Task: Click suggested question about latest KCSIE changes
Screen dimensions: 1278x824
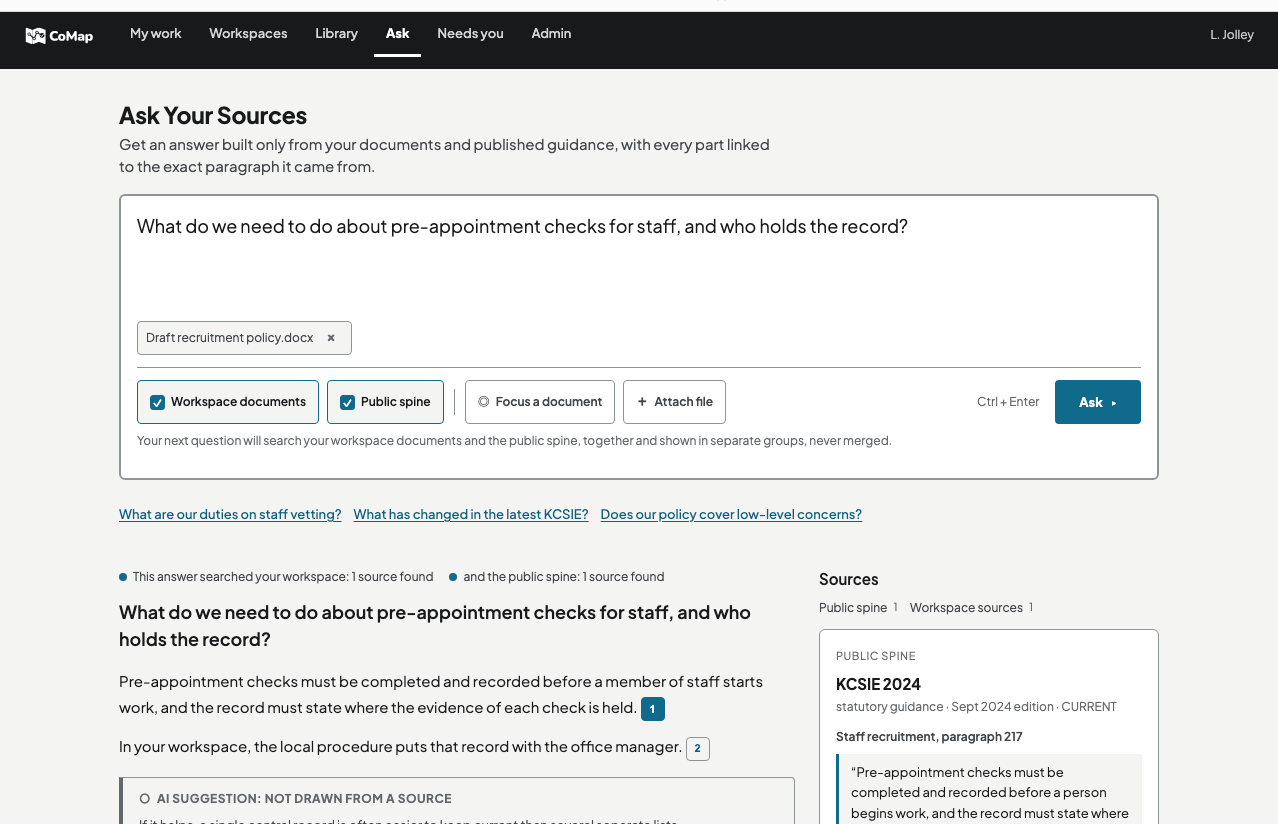Action: point(471,515)
